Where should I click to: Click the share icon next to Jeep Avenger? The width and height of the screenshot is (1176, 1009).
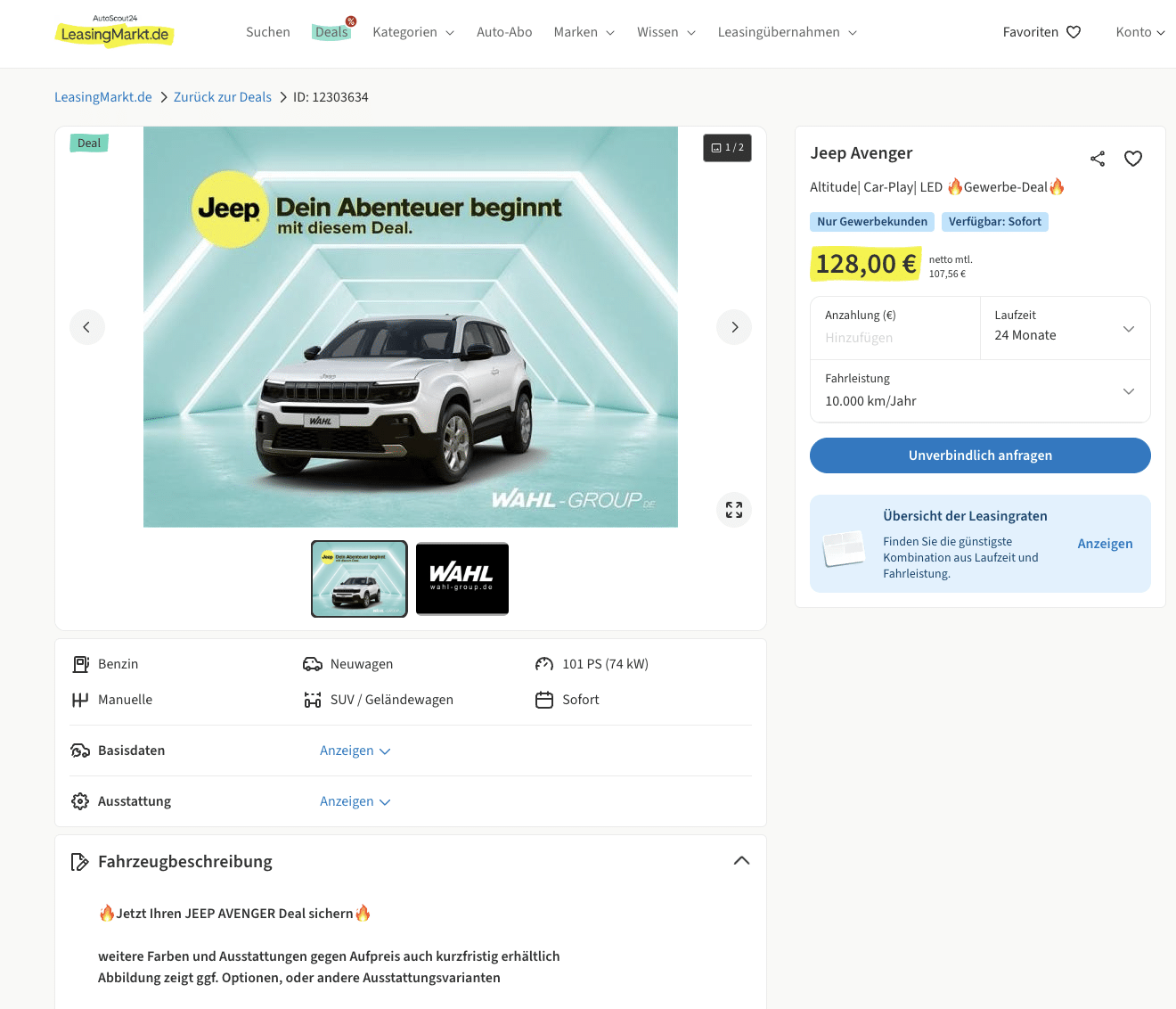click(x=1097, y=159)
